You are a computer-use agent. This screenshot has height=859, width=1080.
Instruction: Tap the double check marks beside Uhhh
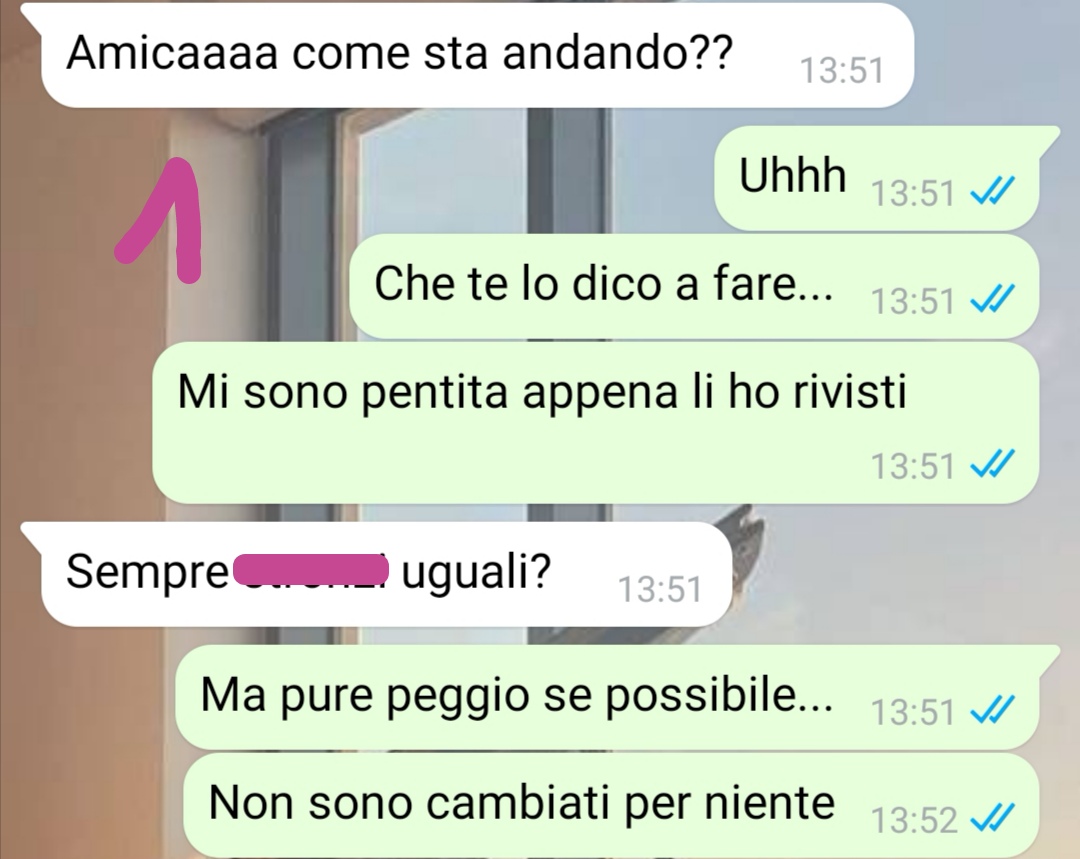pyautogui.click(x=992, y=192)
